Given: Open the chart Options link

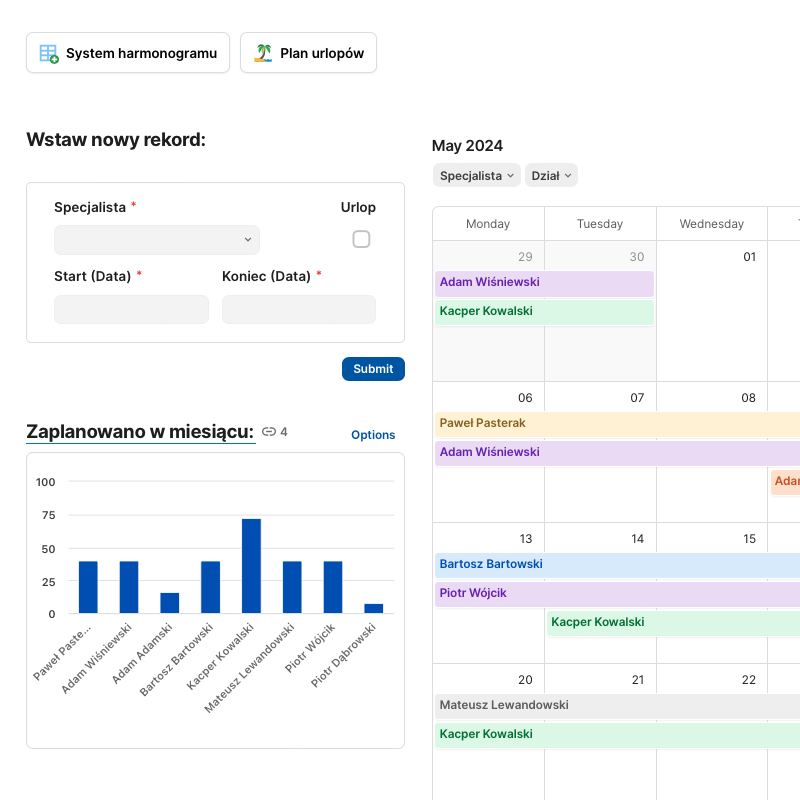Looking at the screenshot, I should tap(373, 435).
